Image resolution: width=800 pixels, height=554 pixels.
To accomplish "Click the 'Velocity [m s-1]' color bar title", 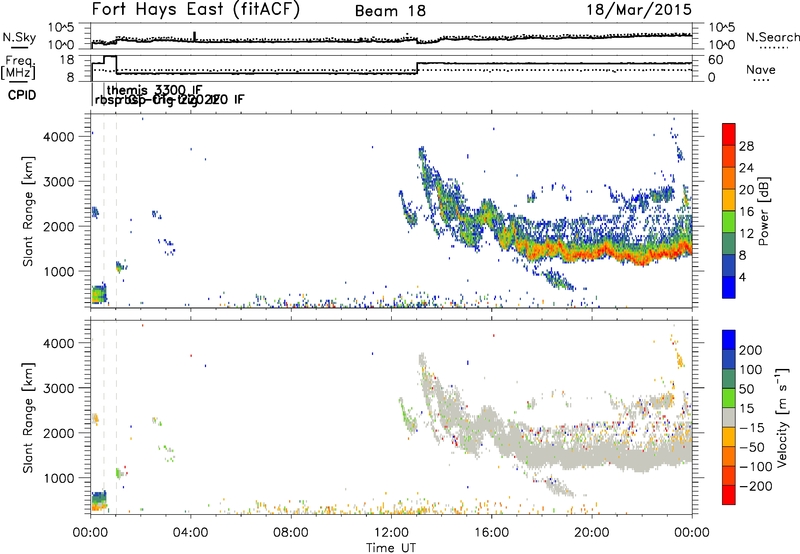I will pyautogui.click(x=782, y=418).
